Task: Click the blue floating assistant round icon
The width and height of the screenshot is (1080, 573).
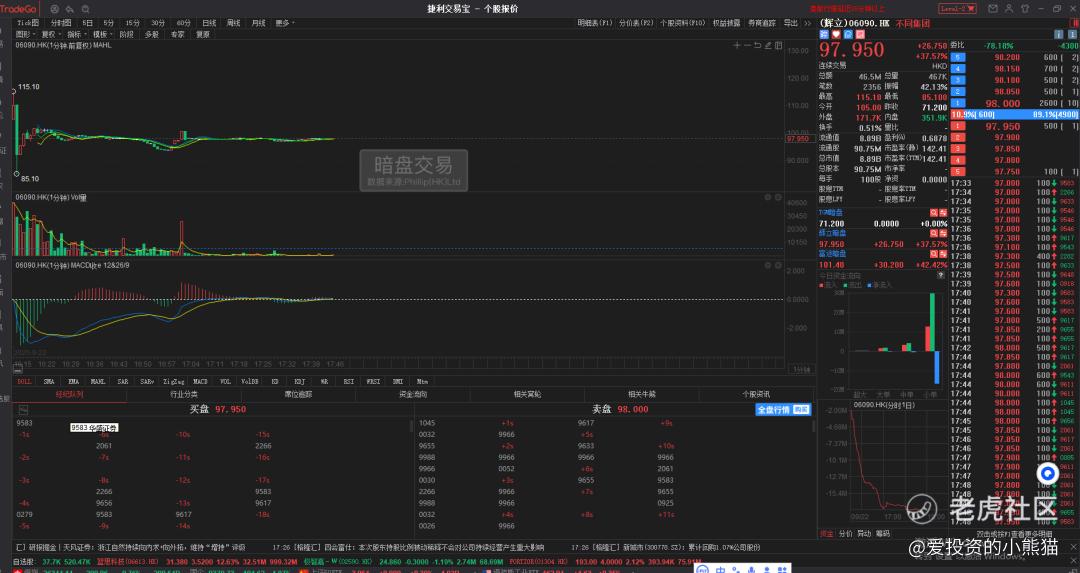Action: pyautogui.click(x=1048, y=474)
